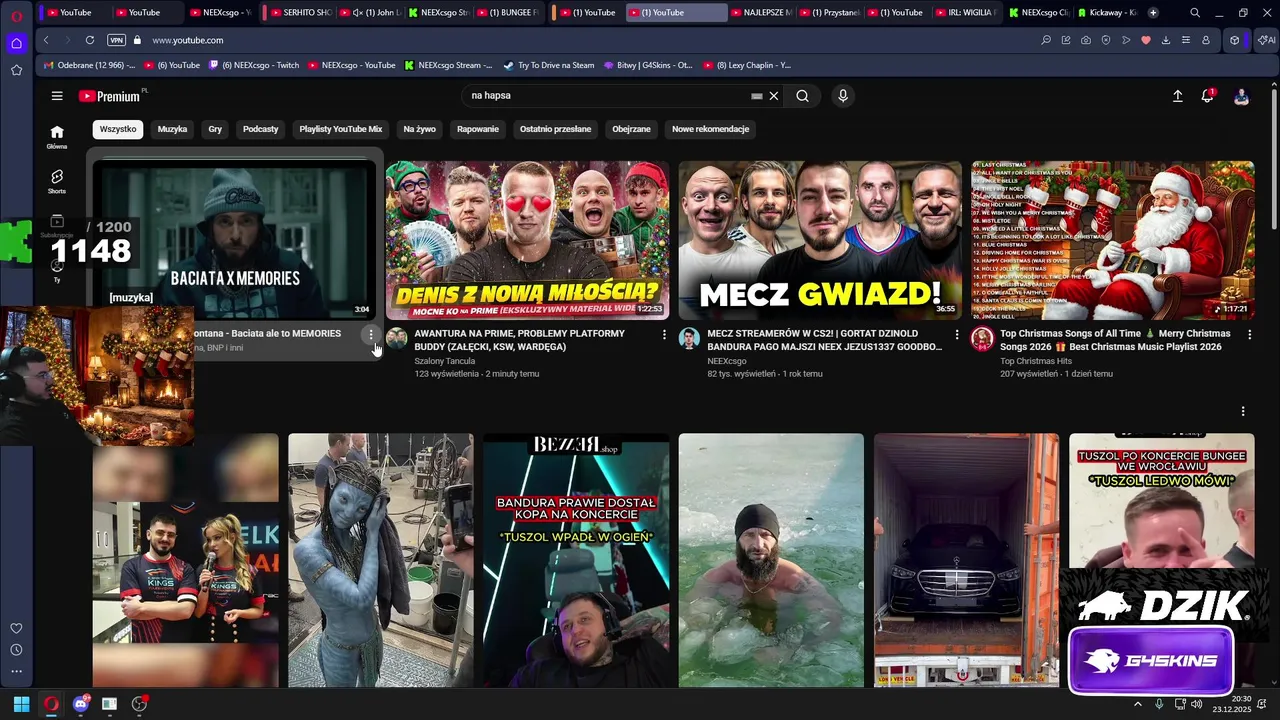
Task: Open a new tab with the plus button
Action: (x=1153, y=12)
